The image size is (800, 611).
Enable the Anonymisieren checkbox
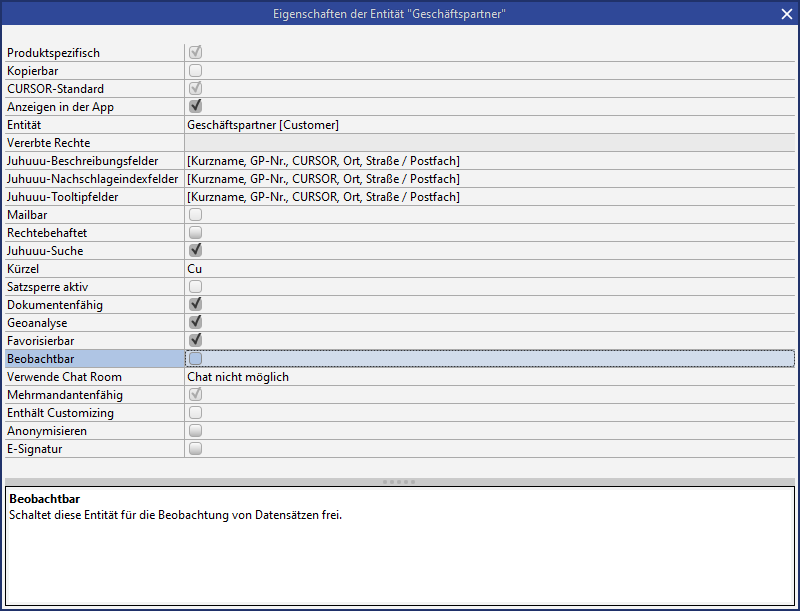[196, 431]
